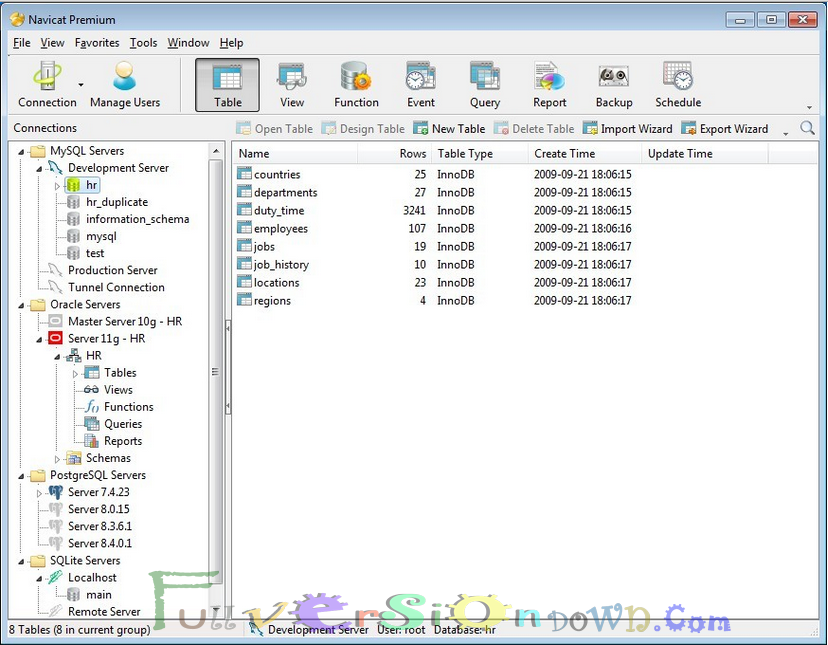828x645 pixels.
Task: Click the employees table icon
Action: point(244,228)
